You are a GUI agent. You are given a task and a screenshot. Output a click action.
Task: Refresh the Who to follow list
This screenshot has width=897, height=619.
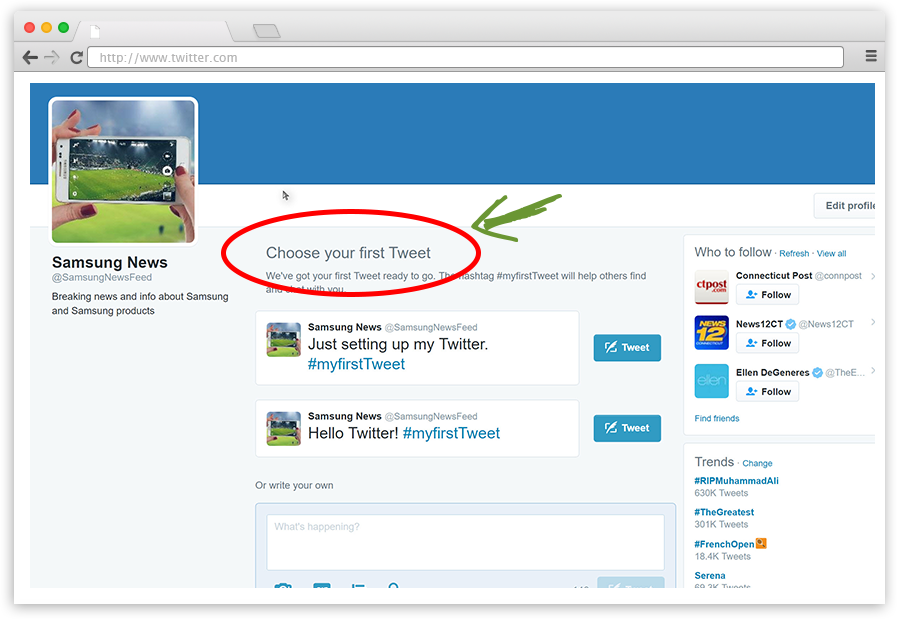pyautogui.click(x=794, y=253)
